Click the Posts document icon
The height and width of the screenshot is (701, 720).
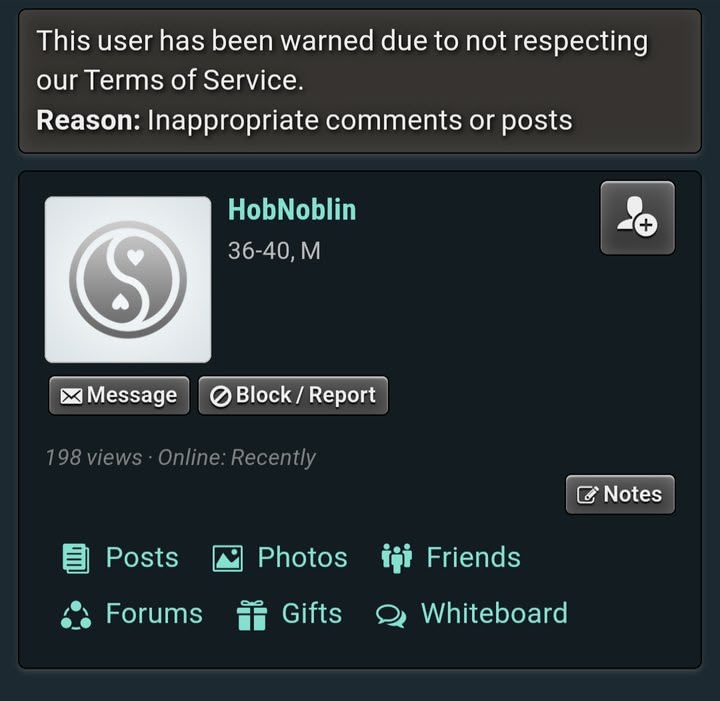tap(76, 558)
